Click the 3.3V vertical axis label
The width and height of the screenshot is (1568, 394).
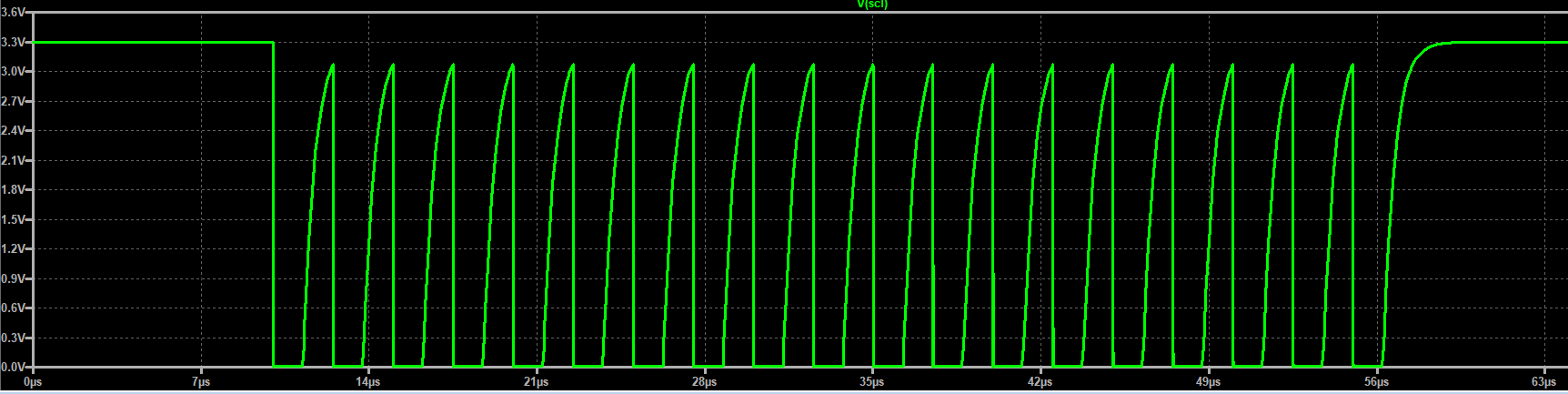point(13,42)
